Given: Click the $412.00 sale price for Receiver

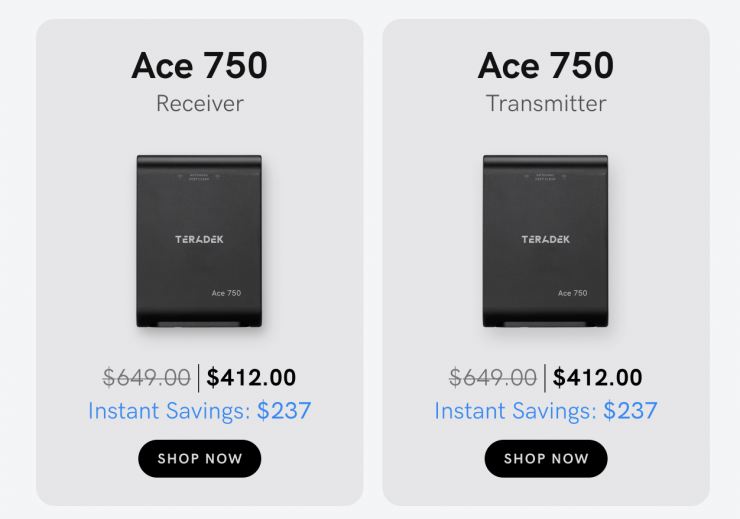Looking at the screenshot, I should point(251,378).
